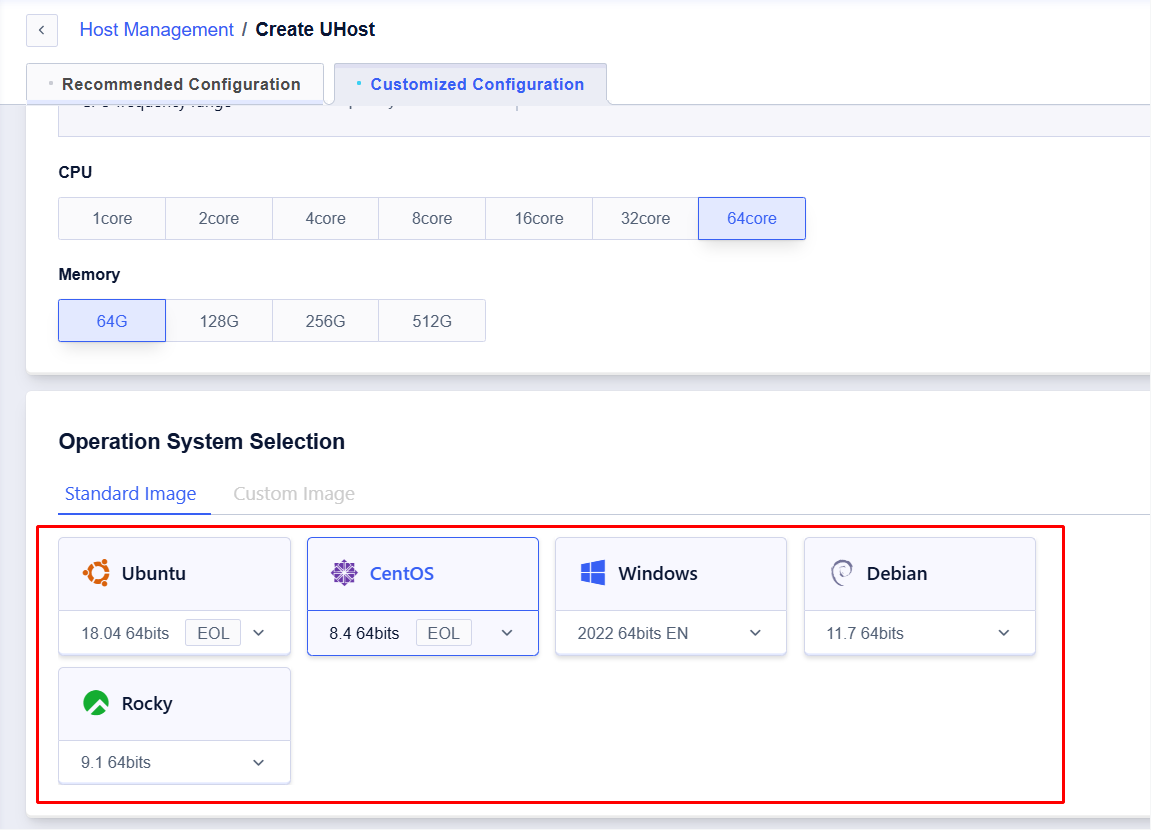Click the EOL tag on CentOS
Screen dimensions: 1151x830
pos(443,633)
